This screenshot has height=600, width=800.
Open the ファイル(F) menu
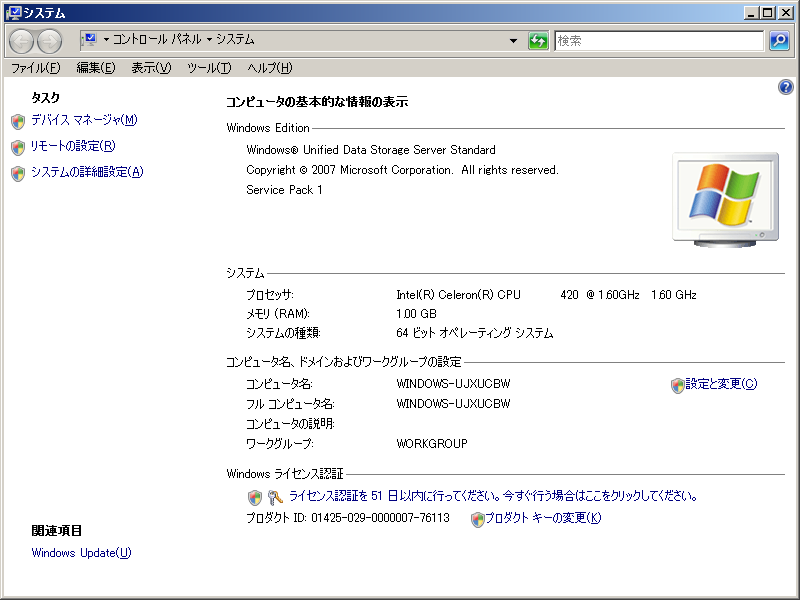point(36,68)
